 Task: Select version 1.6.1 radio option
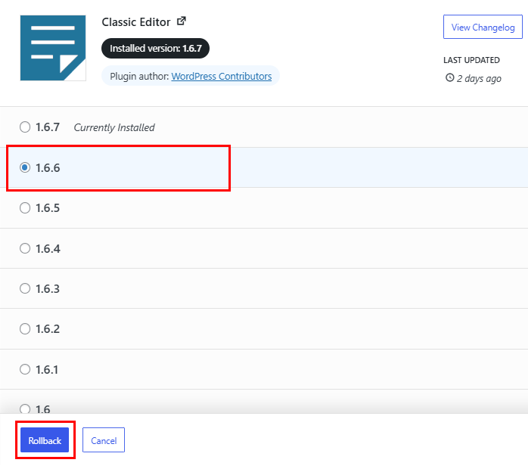25,369
